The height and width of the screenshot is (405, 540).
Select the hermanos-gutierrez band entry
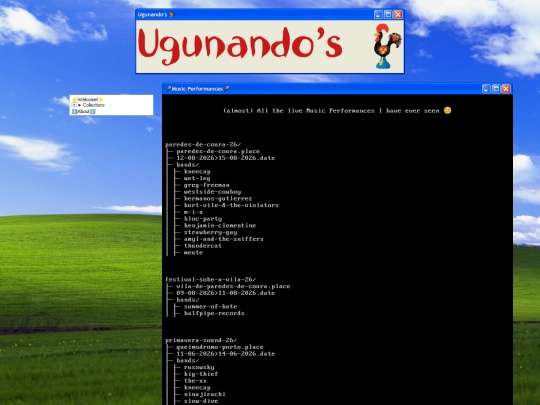click(x=218, y=198)
